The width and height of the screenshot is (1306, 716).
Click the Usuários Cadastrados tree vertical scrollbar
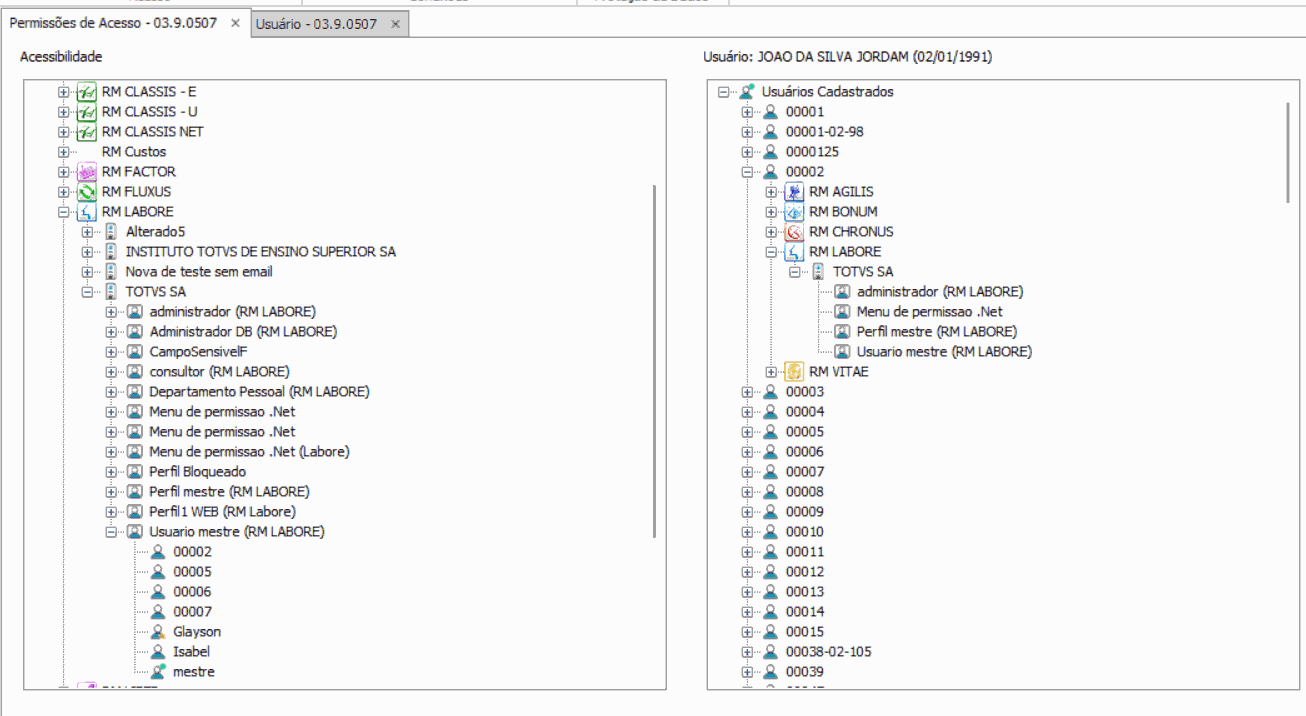click(1288, 151)
